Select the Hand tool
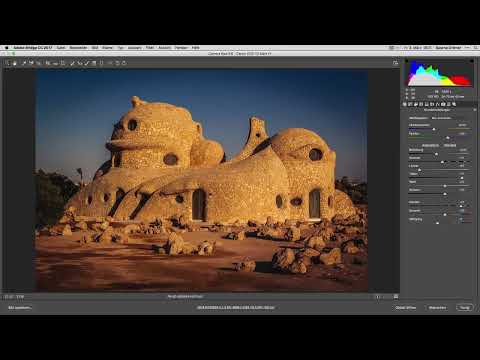 point(15,63)
